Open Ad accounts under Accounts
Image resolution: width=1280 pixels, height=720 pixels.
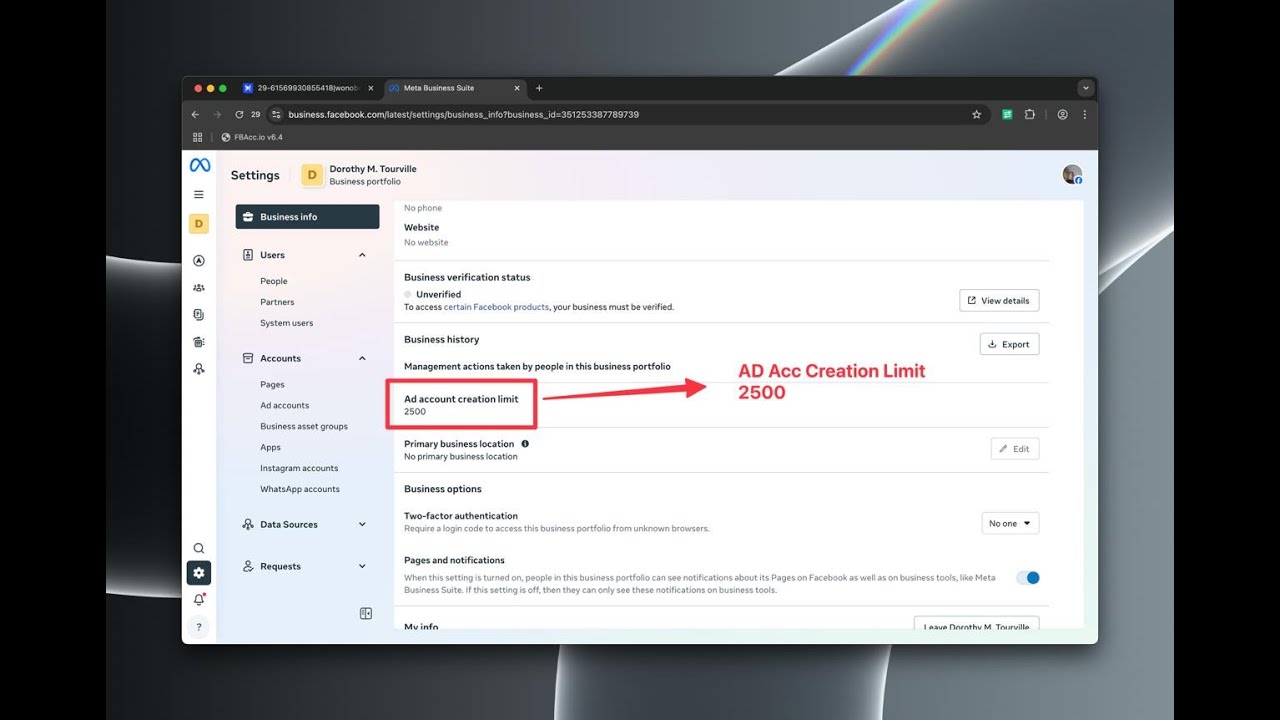click(285, 405)
